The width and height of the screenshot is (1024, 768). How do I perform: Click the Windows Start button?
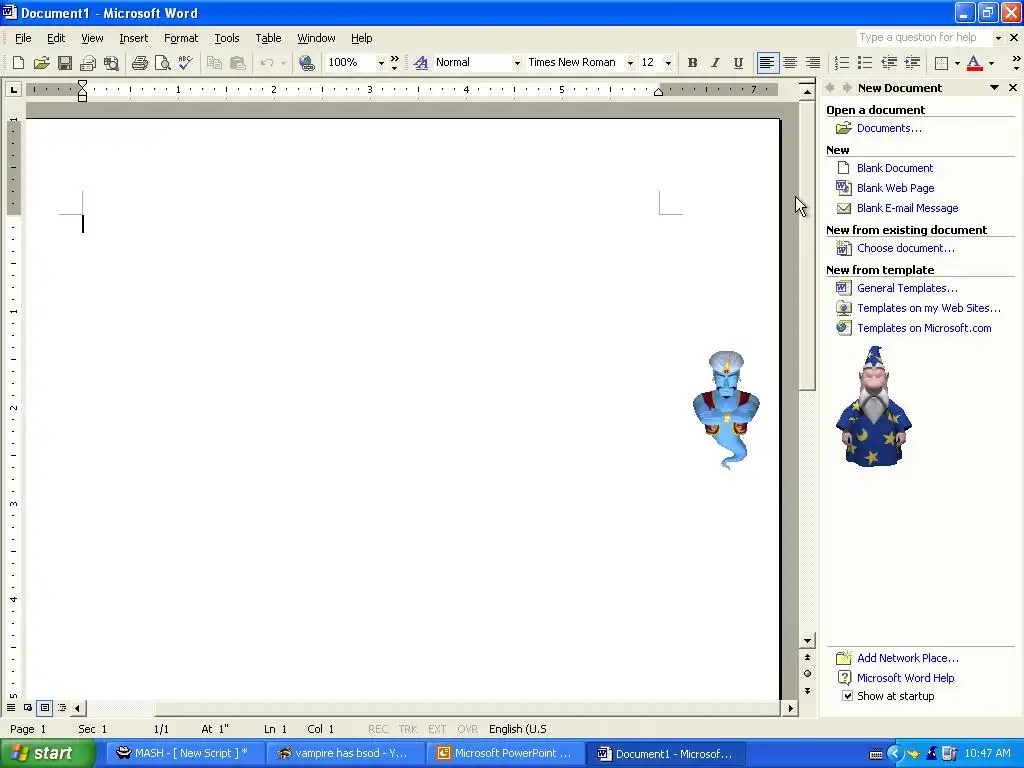47,753
